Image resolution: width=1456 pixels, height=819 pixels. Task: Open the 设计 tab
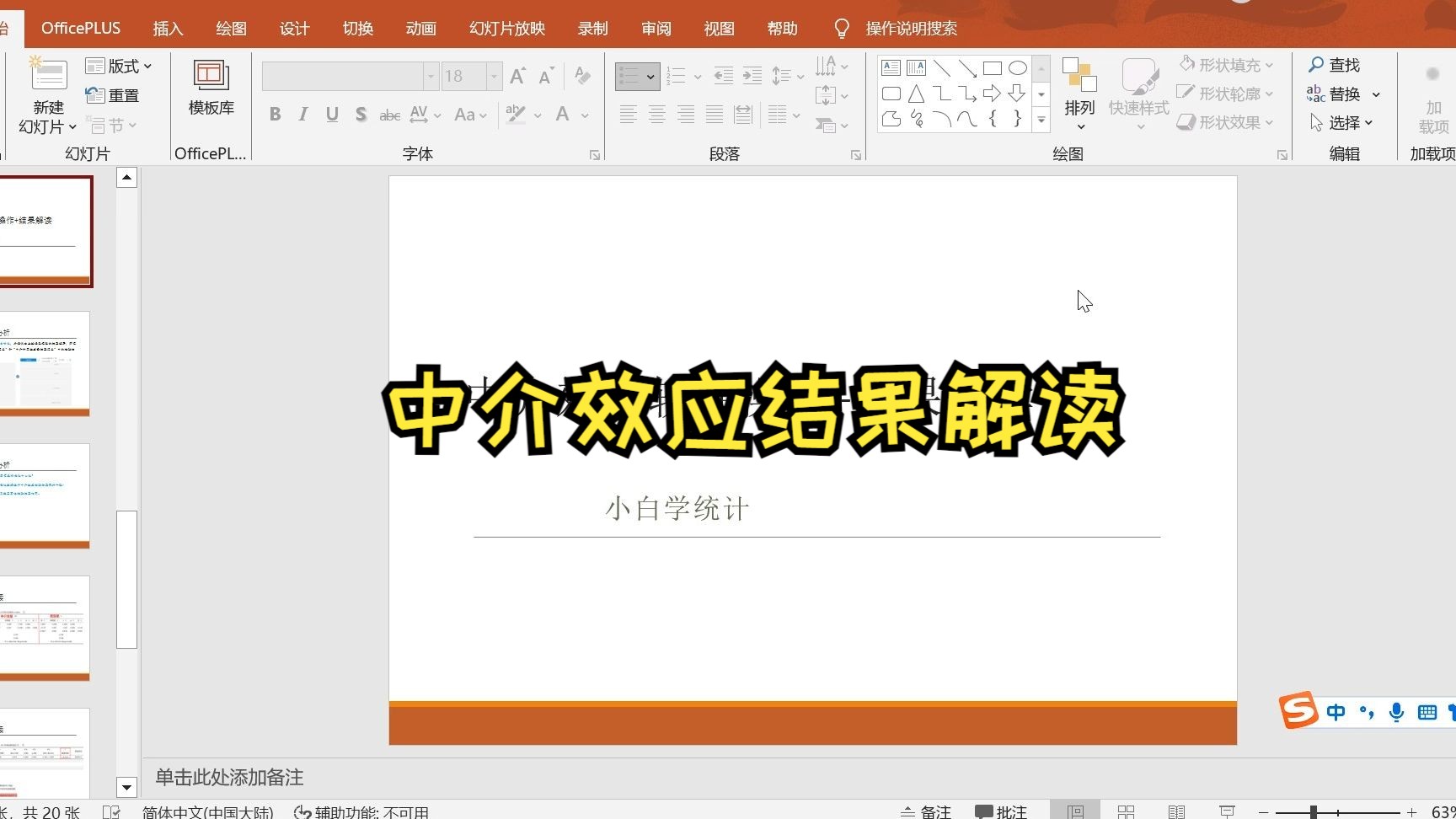(294, 28)
